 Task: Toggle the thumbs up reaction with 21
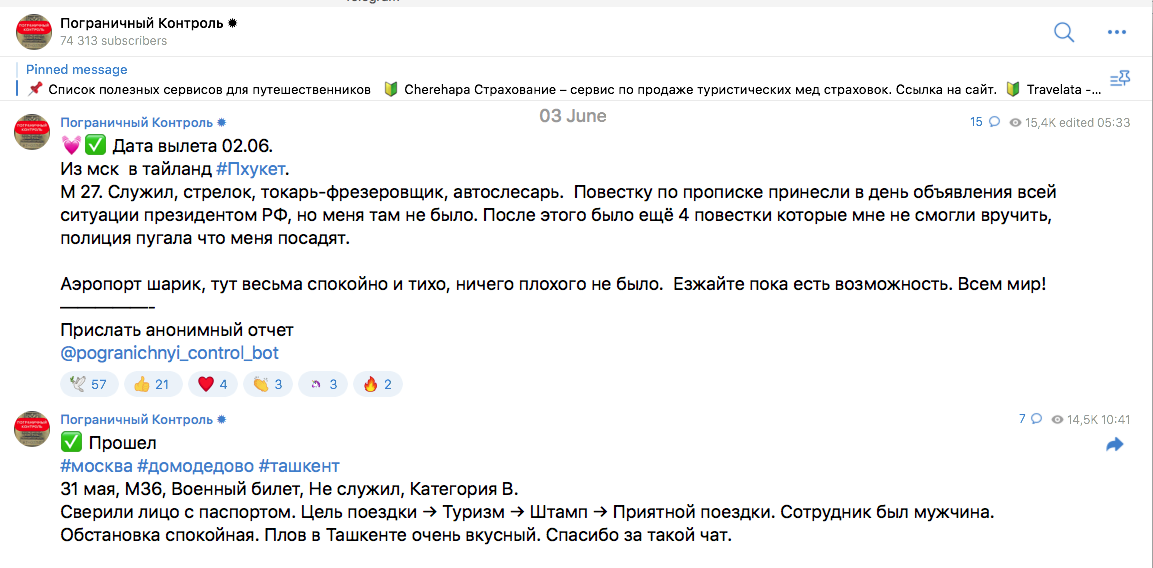pyautogui.click(x=151, y=384)
